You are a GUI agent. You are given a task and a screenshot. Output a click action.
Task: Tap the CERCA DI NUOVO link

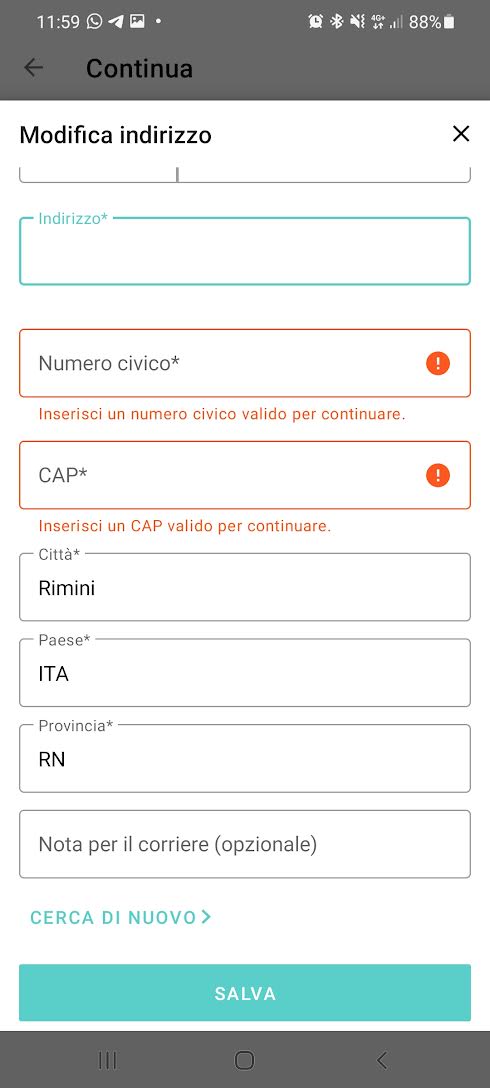pyautogui.click(x=120, y=917)
